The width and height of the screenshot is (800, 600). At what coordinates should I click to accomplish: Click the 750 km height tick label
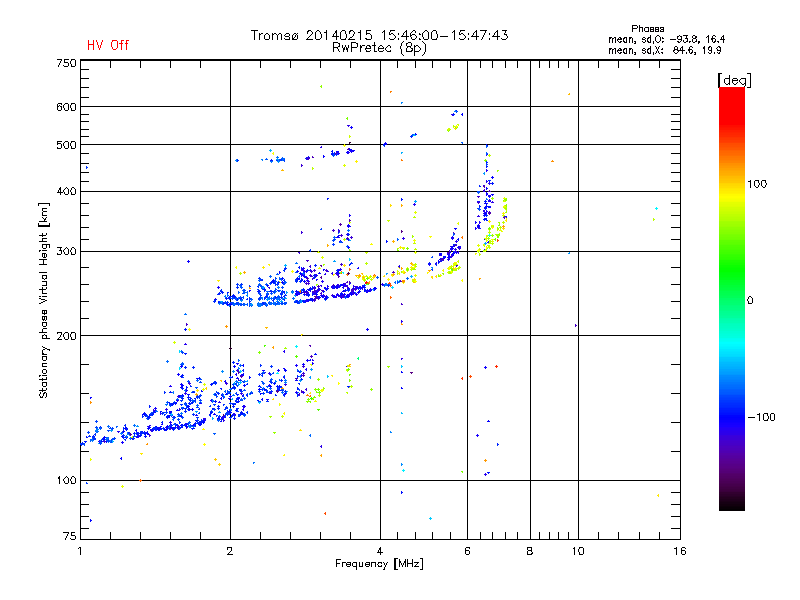point(66,63)
